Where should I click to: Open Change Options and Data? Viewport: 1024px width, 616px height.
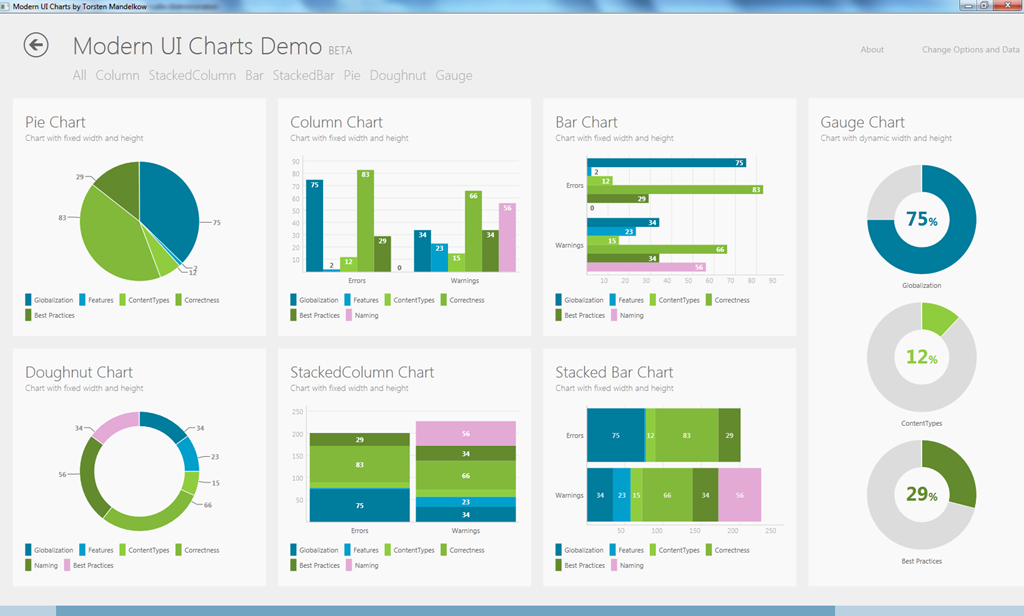[x=970, y=50]
